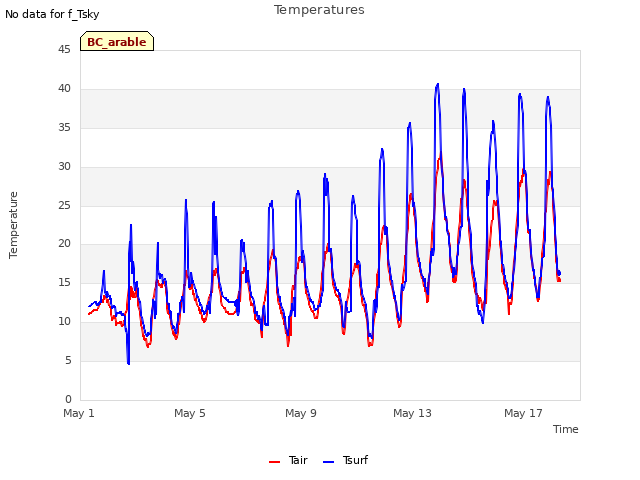This screenshot has width=640, height=480.
Task: Click the blue Tsurf legend color marker
Action: pyautogui.click(x=328, y=462)
